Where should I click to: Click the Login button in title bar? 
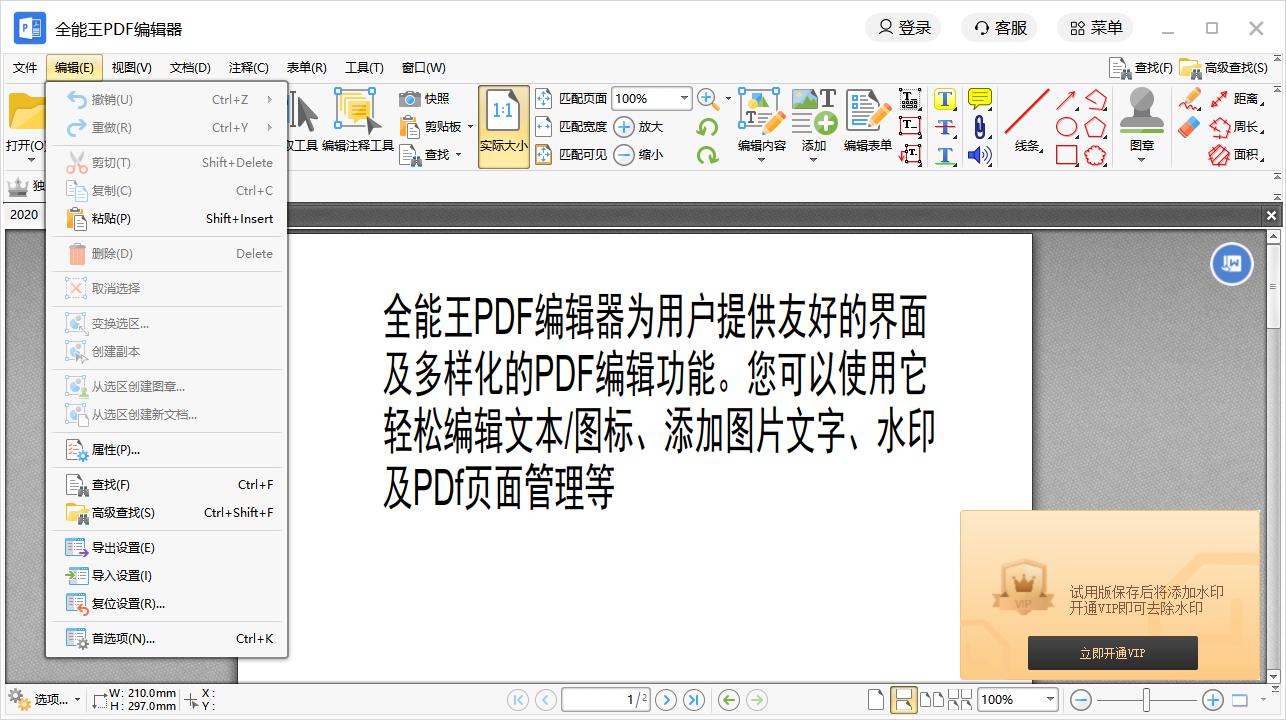pyautogui.click(x=905, y=28)
